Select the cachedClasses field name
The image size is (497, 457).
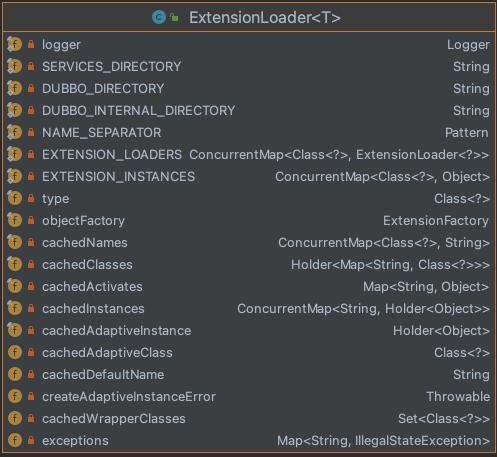pos(87,265)
